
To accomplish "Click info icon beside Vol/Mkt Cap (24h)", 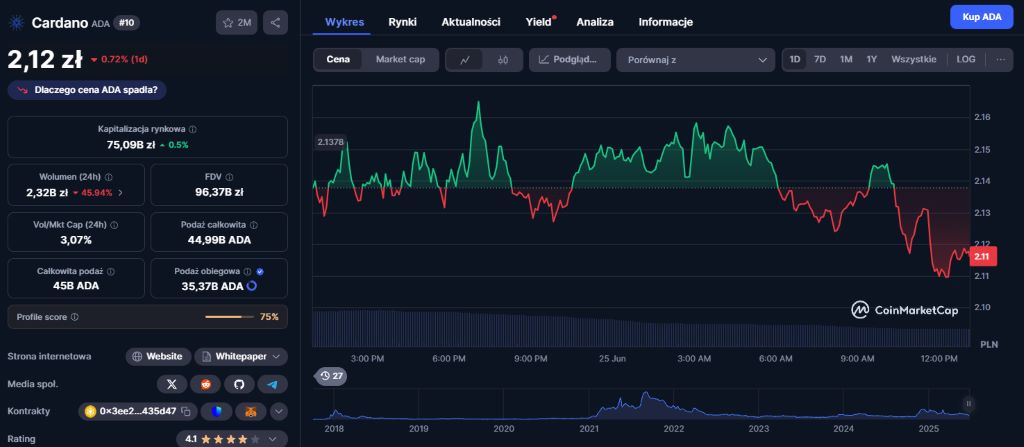I will (114, 225).
